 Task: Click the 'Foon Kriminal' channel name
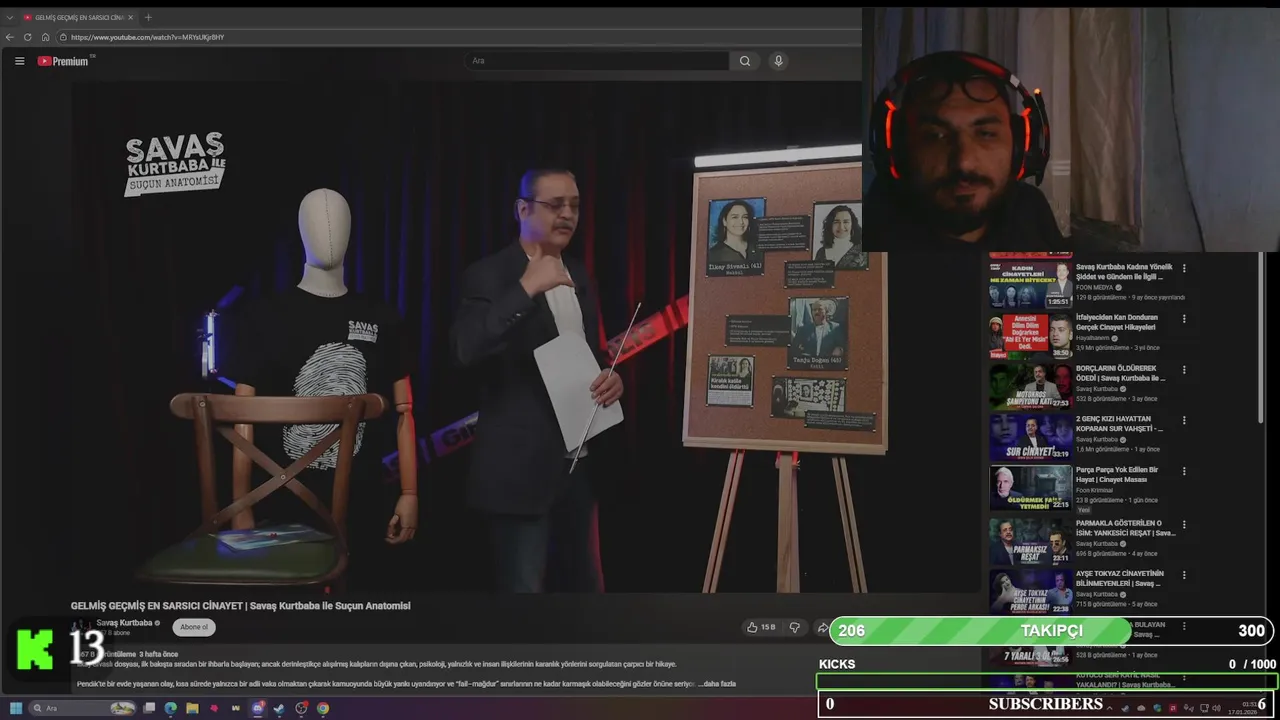(x=1097, y=490)
